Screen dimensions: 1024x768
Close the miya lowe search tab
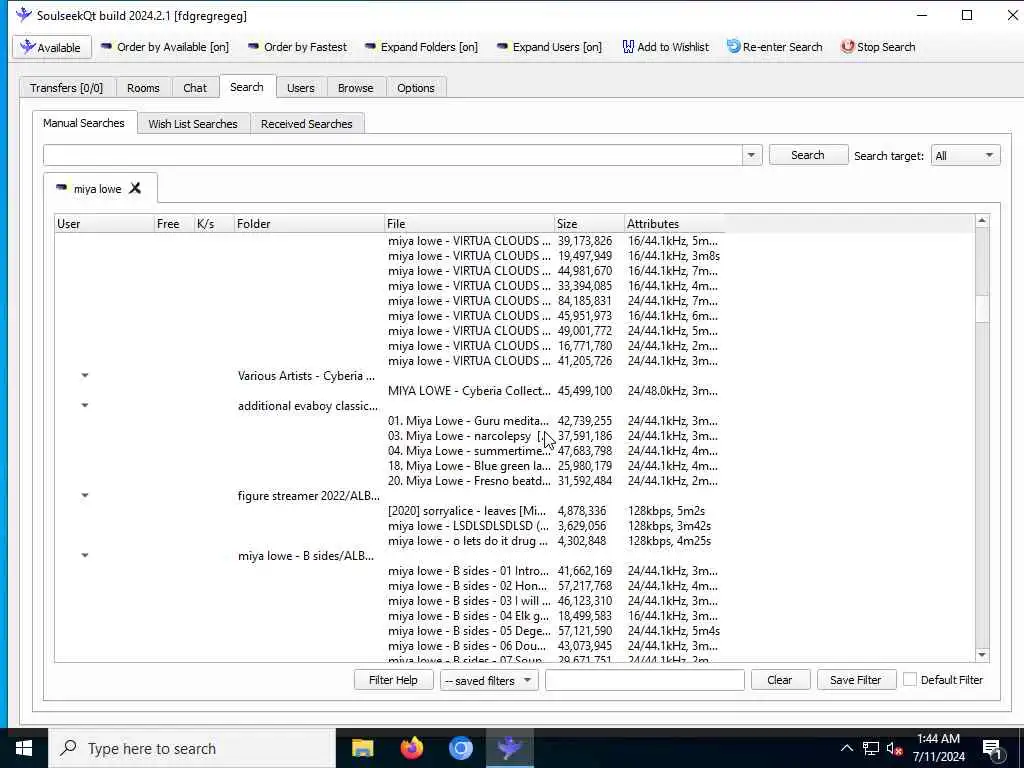(135, 188)
